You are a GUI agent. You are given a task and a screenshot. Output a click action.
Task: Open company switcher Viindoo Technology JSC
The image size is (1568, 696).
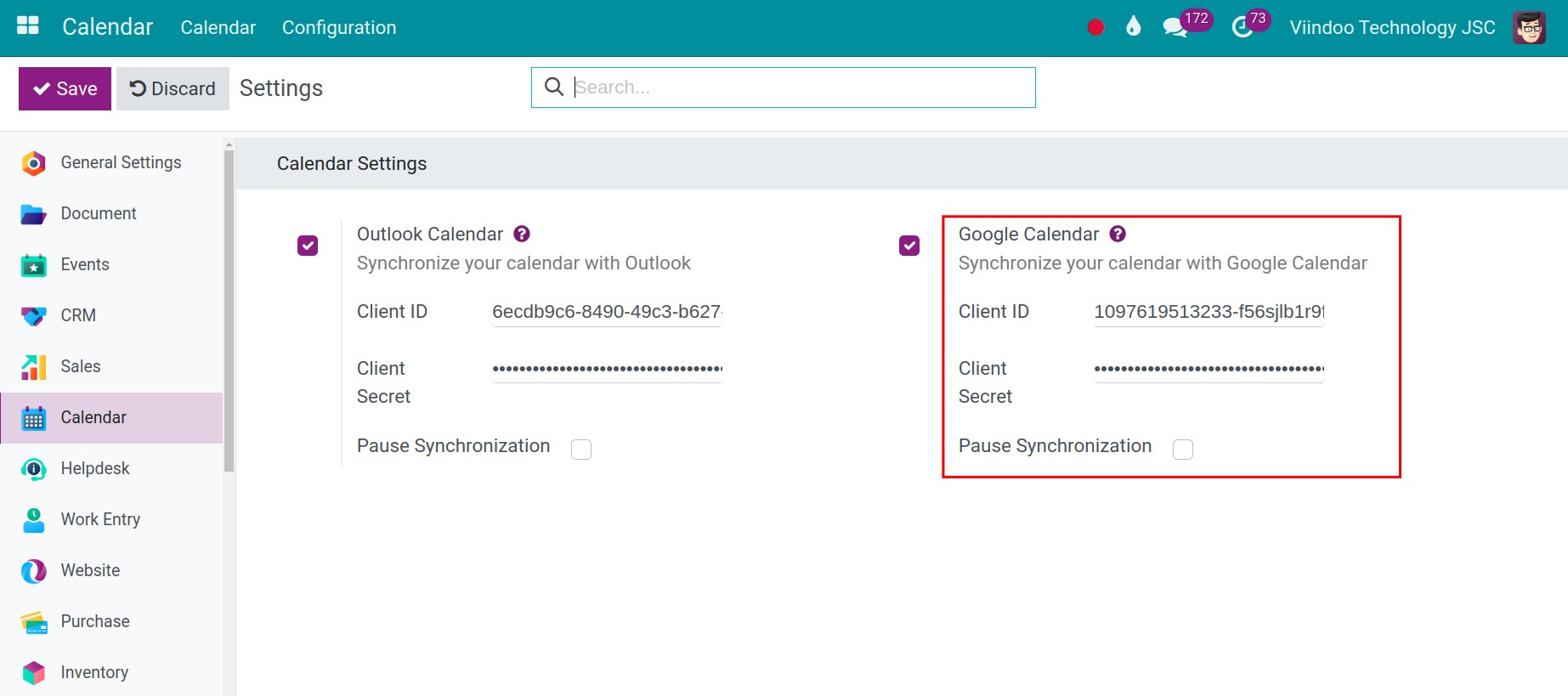(x=1392, y=27)
